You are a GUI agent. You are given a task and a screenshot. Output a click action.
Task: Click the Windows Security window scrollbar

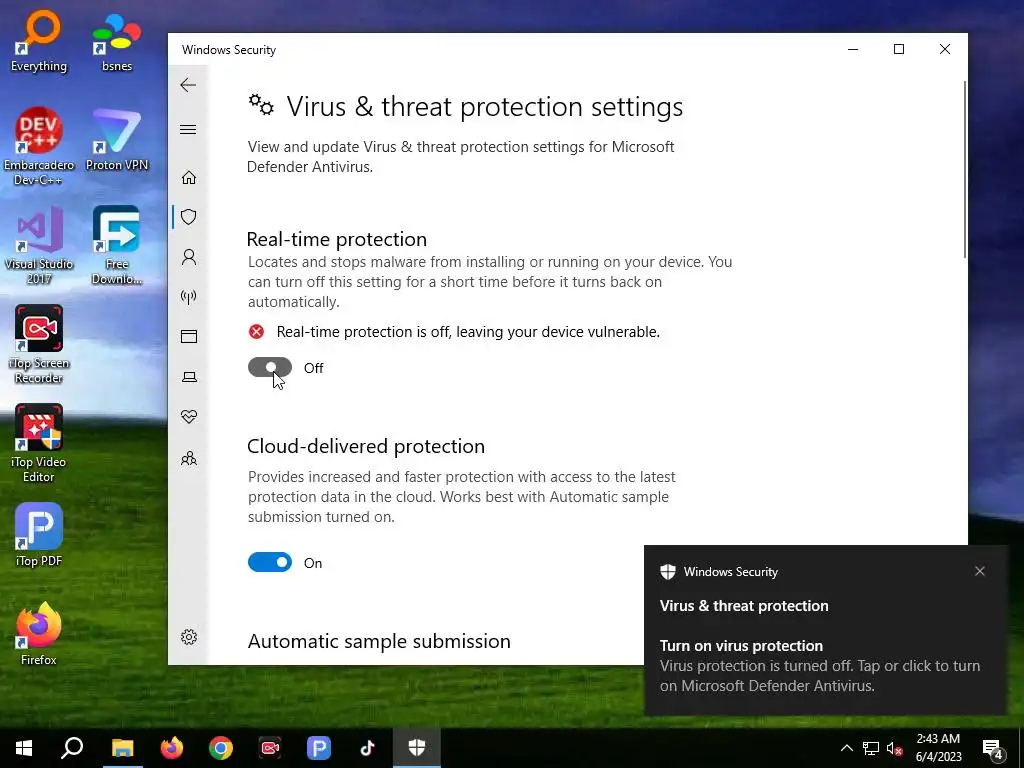(x=965, y=170)
